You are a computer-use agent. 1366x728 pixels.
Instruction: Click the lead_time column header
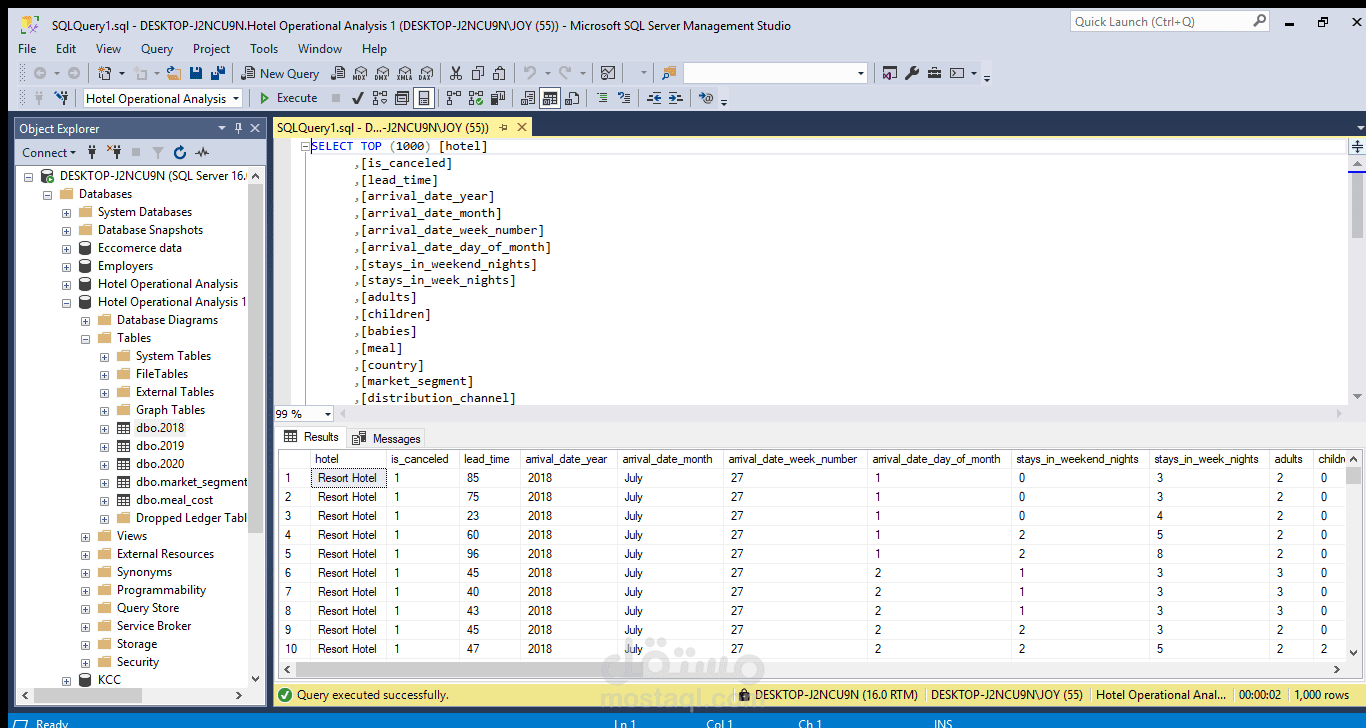[486, 459]
